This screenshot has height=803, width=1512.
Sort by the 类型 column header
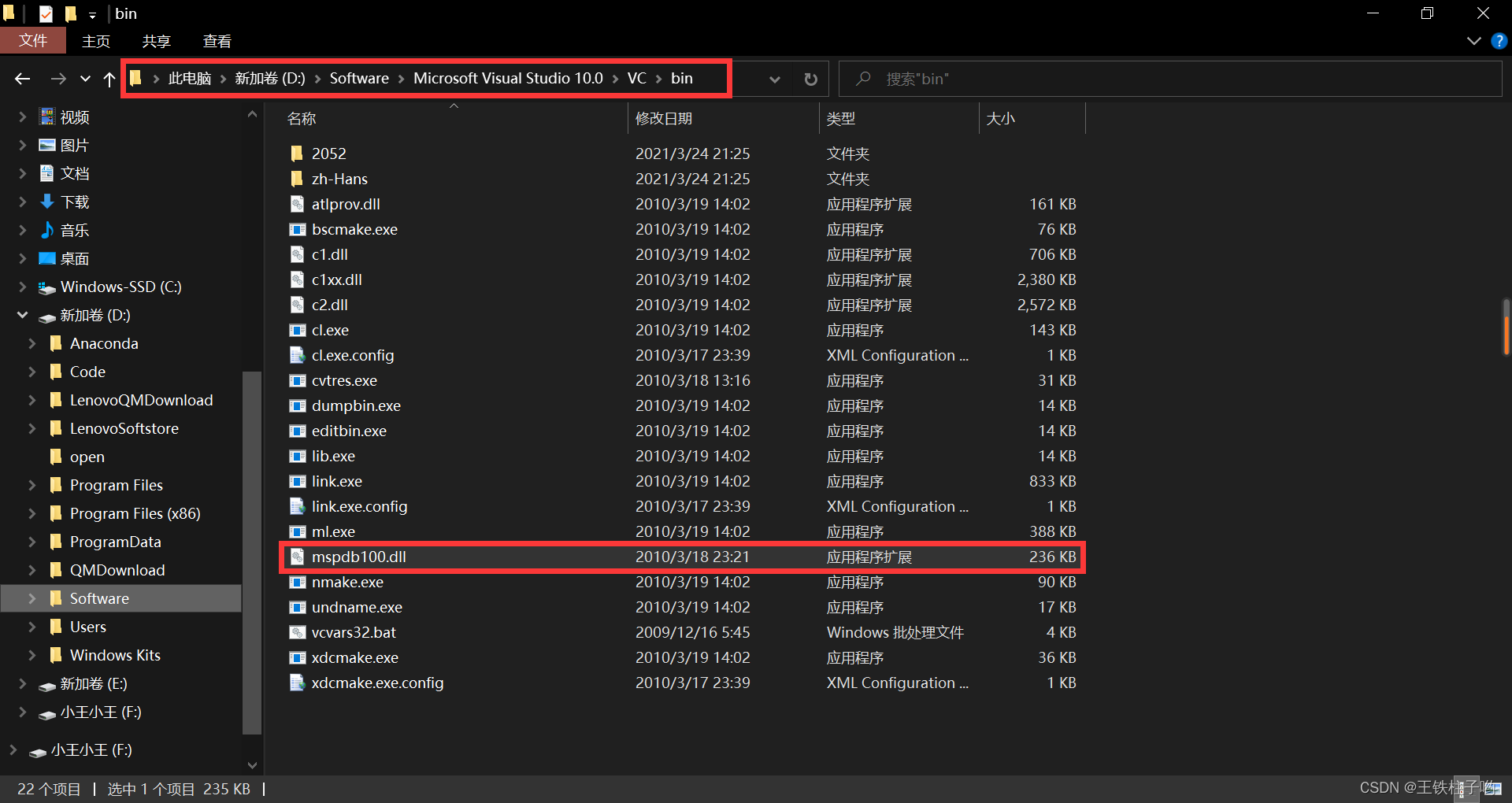coord(841,118)
